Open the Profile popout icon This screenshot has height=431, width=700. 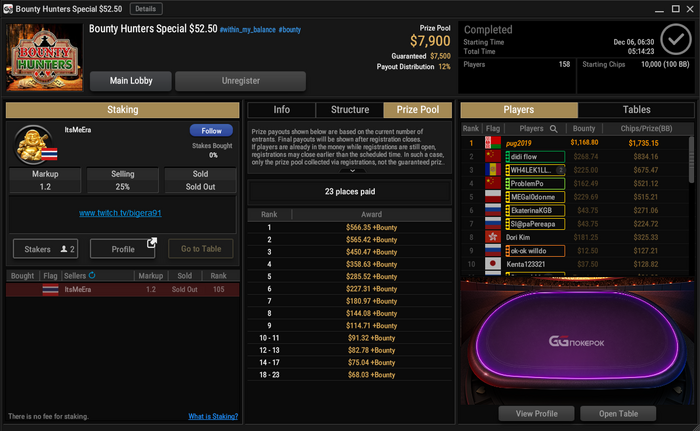(x=152, y=243)
